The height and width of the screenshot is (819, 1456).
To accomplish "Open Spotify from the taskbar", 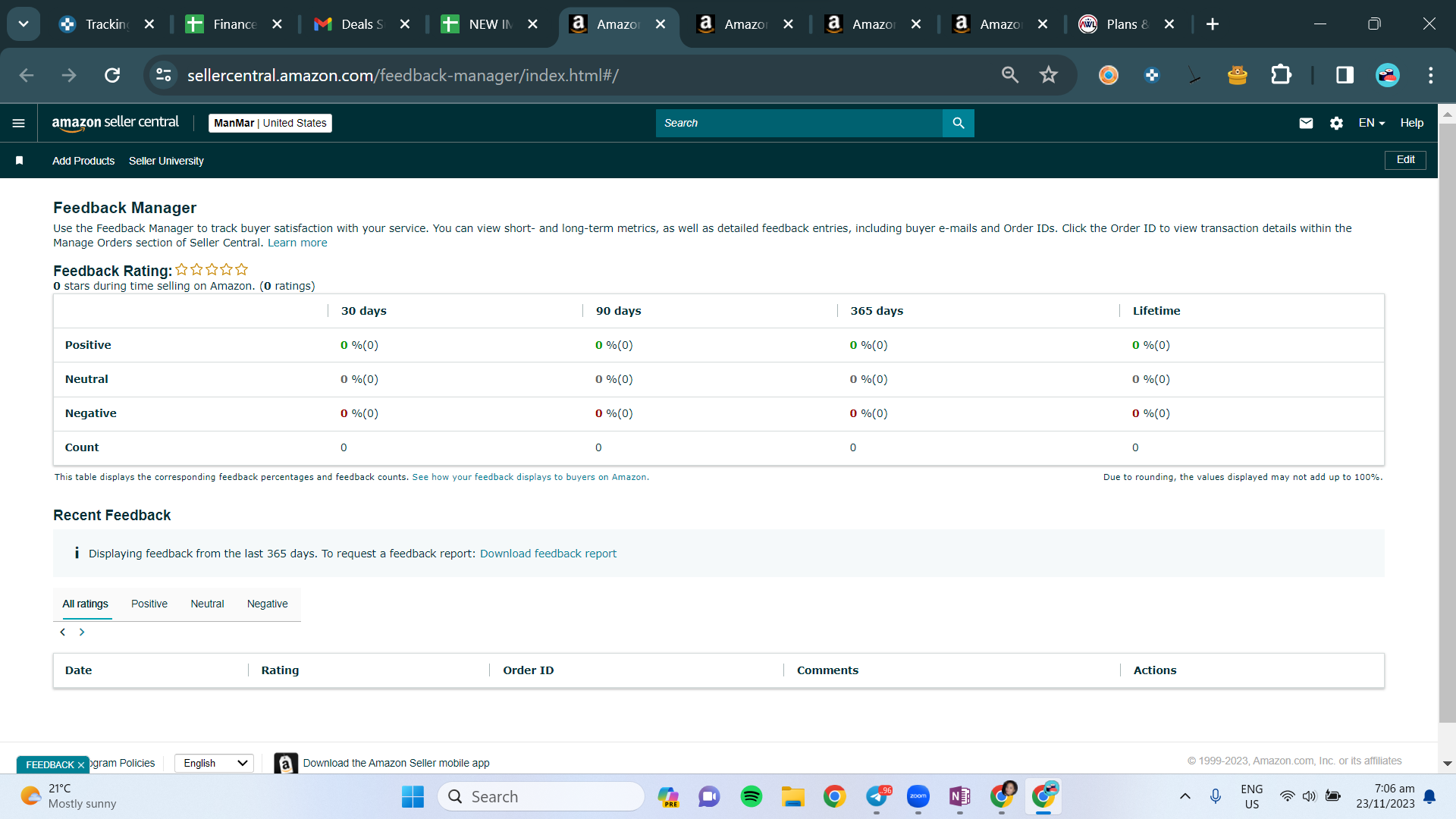I will tap(752, 796).
